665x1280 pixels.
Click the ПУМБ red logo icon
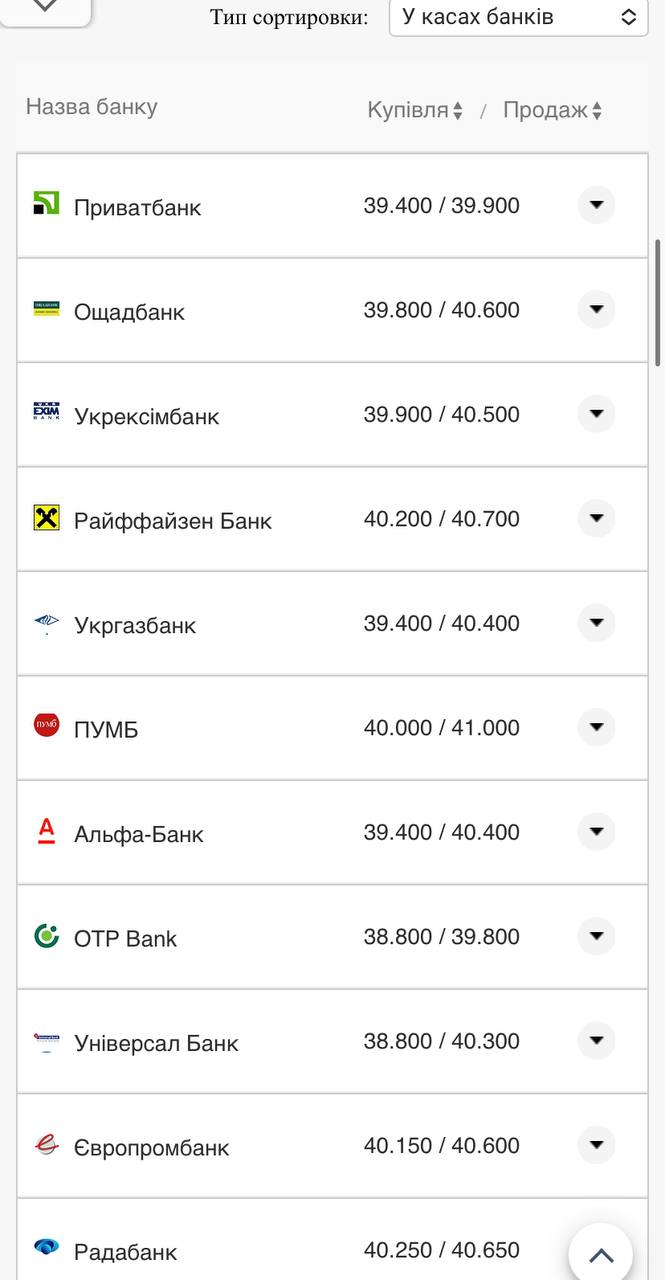tap(46, 725)
